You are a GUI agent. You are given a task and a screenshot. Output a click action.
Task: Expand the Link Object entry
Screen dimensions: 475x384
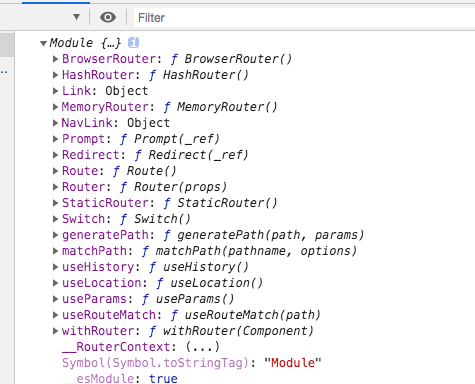pos(55,91)
